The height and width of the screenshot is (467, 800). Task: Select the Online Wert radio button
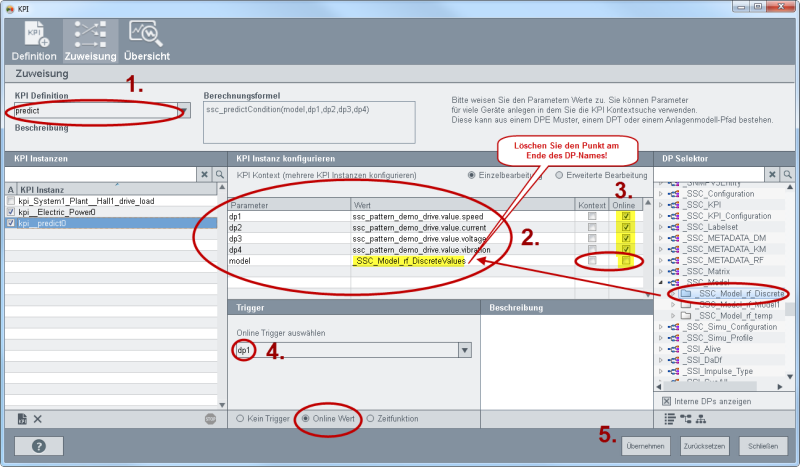[306, 419]
